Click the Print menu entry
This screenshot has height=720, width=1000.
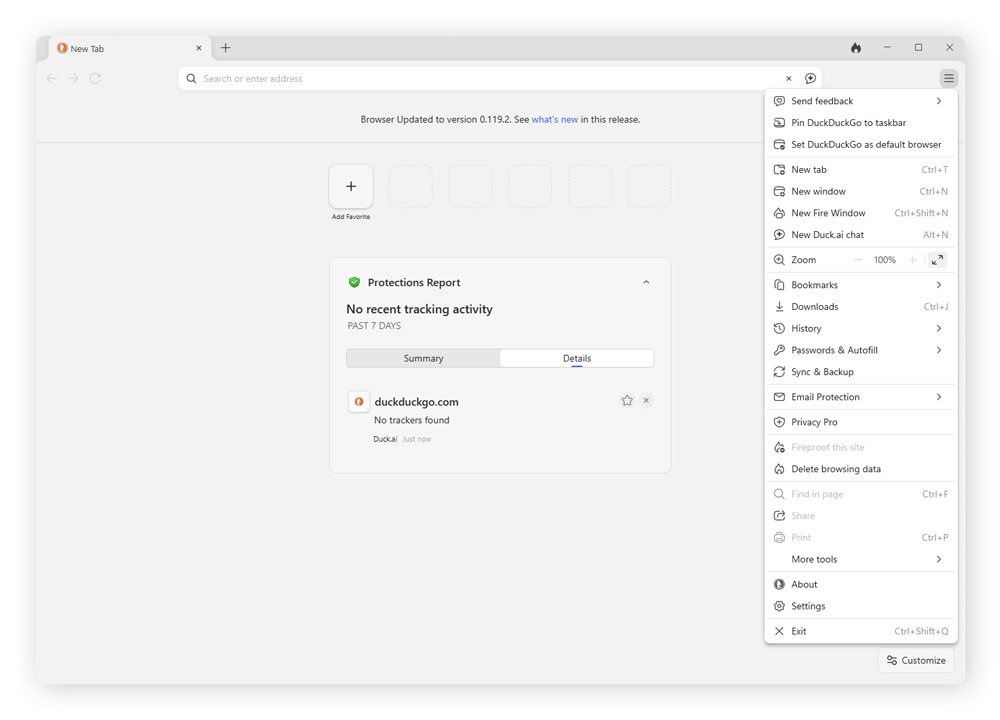coord(861,538)
